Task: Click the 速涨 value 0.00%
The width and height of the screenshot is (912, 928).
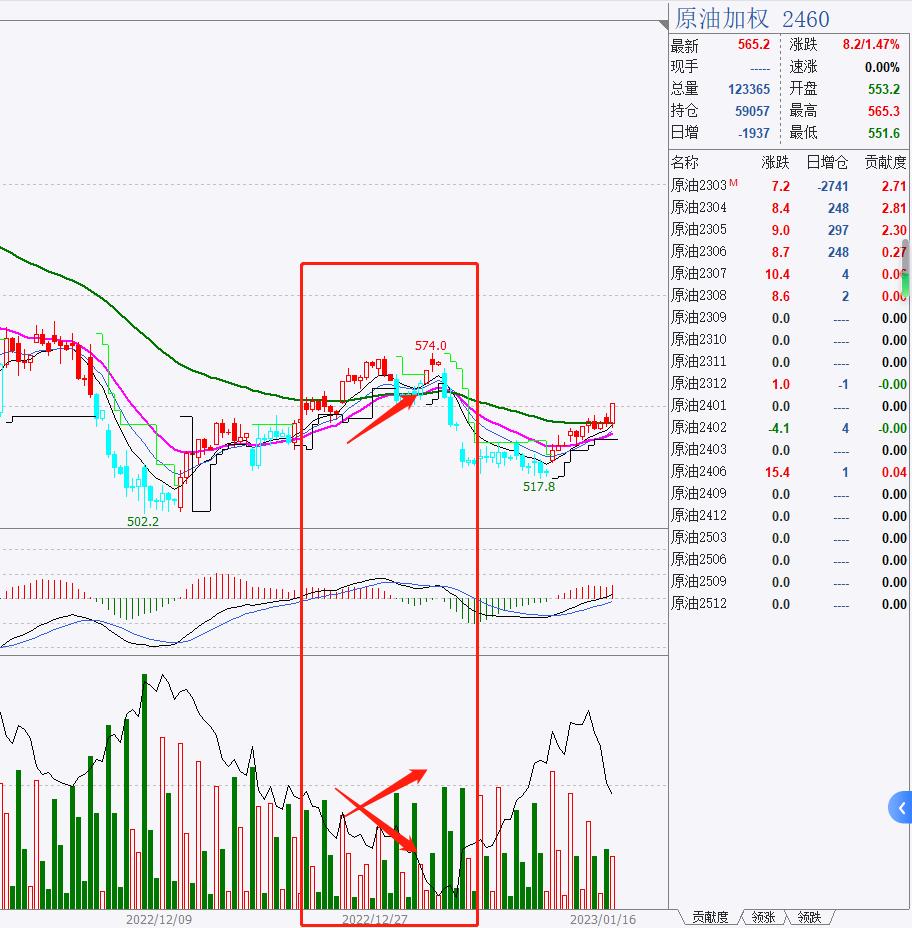Action: pyautogui.click(x=882, y=67)
